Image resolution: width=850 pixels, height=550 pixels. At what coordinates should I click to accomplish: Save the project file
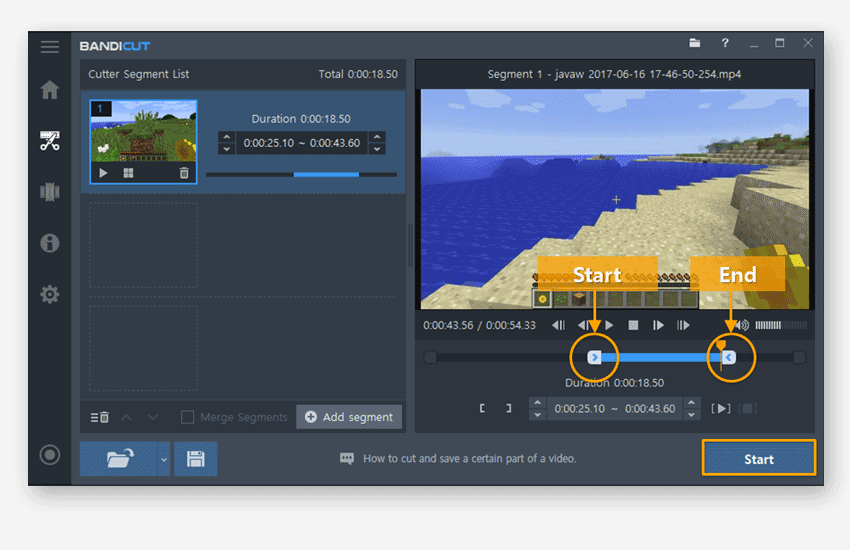(196, 458)
